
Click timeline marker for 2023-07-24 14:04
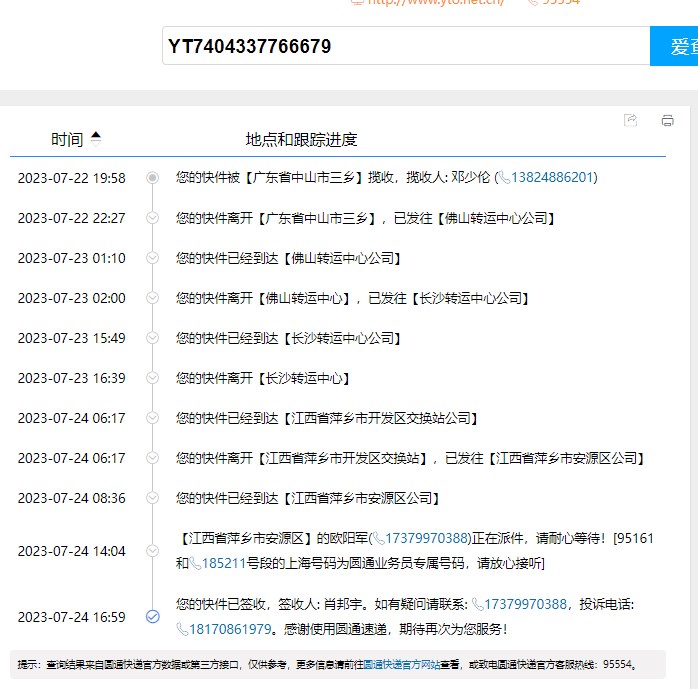click(153, 551)
